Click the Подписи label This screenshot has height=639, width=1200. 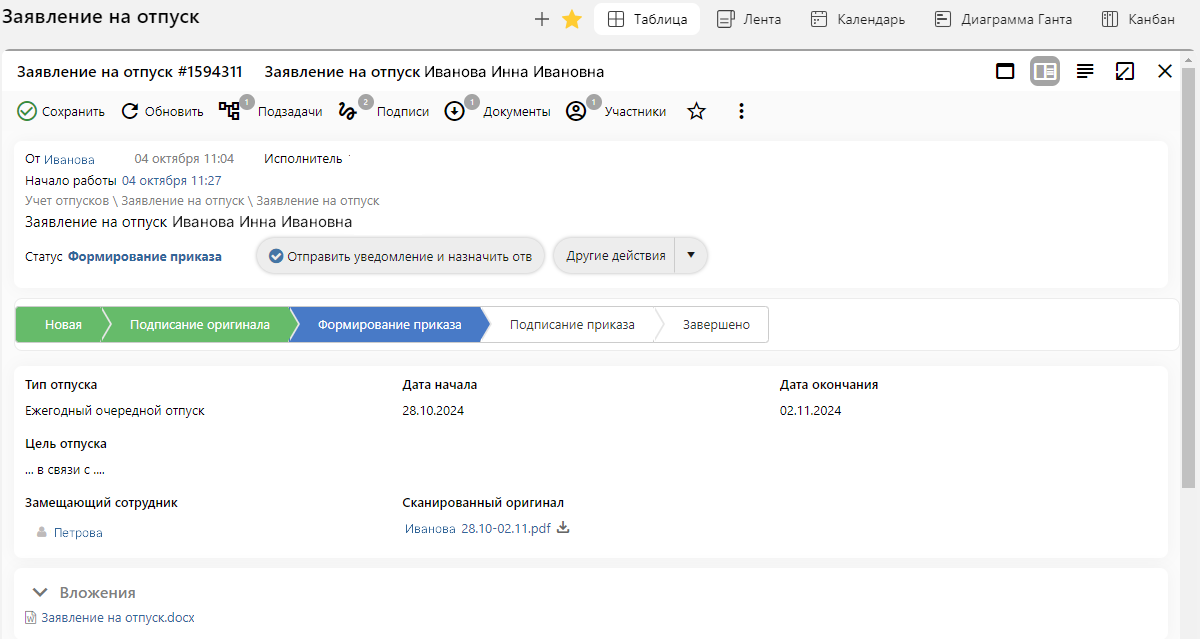pyautogui.click(x=403, y=112)
